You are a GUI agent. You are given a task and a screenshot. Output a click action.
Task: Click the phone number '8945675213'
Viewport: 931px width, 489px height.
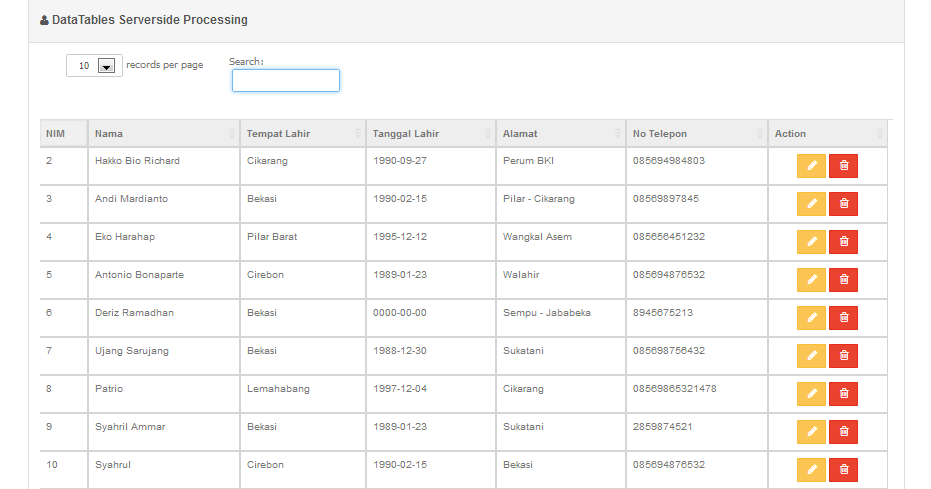[663, 313]
